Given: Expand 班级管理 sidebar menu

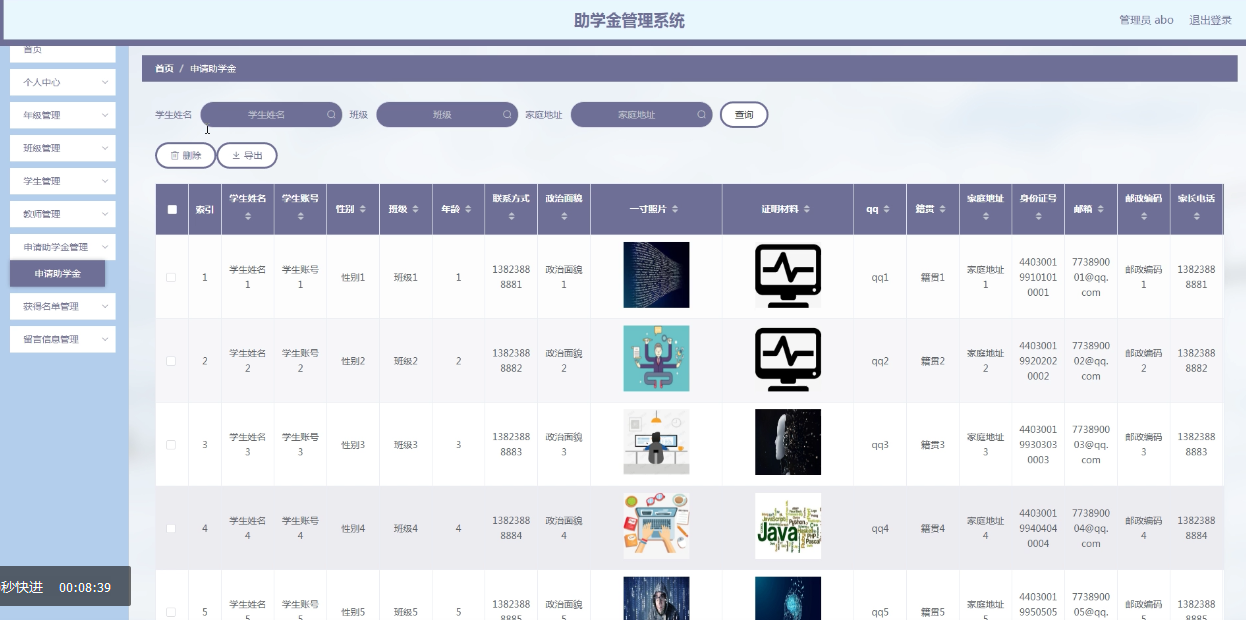Looking at the screenshot, I should coord(63,148).
